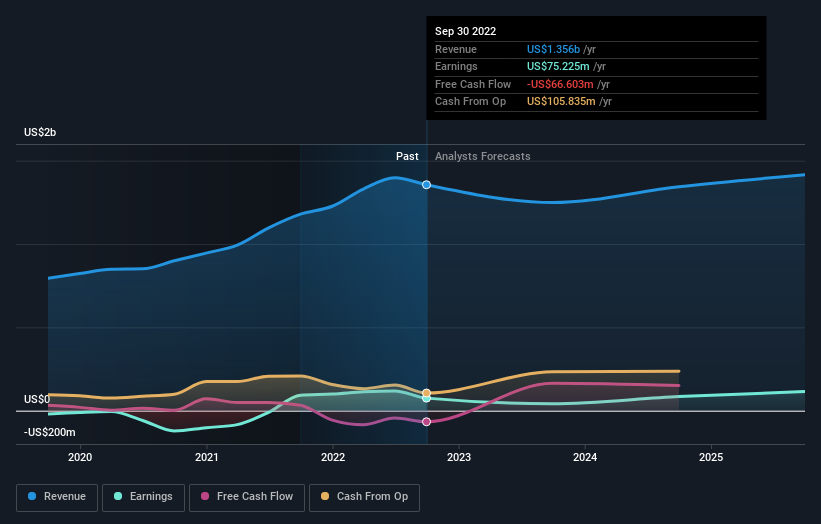Screen dimensions: 821x524
Task: Click the Past section label
Action: [407, 157]
